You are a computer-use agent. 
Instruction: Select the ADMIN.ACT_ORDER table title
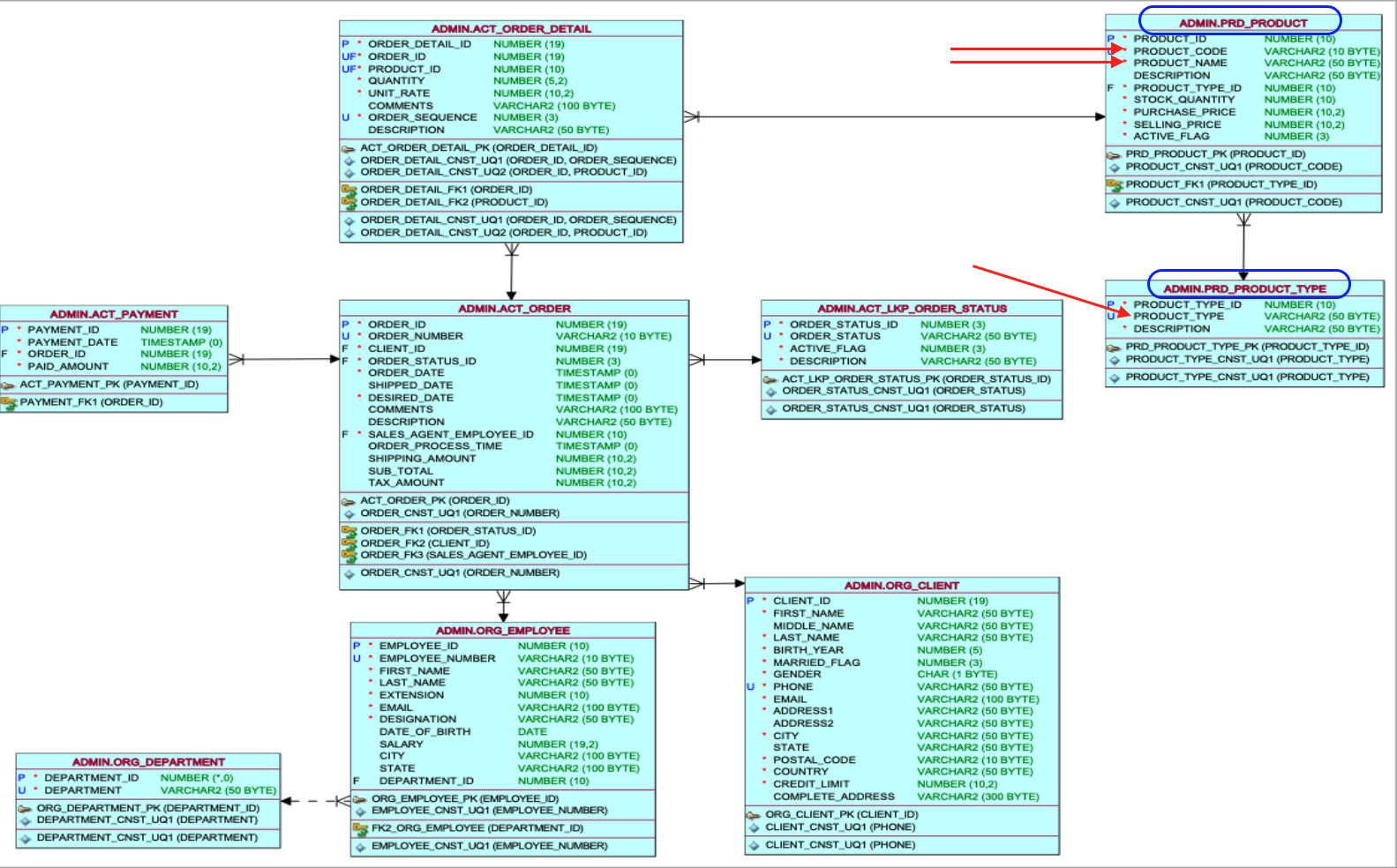pyautogui.click(x=514, y=309)
